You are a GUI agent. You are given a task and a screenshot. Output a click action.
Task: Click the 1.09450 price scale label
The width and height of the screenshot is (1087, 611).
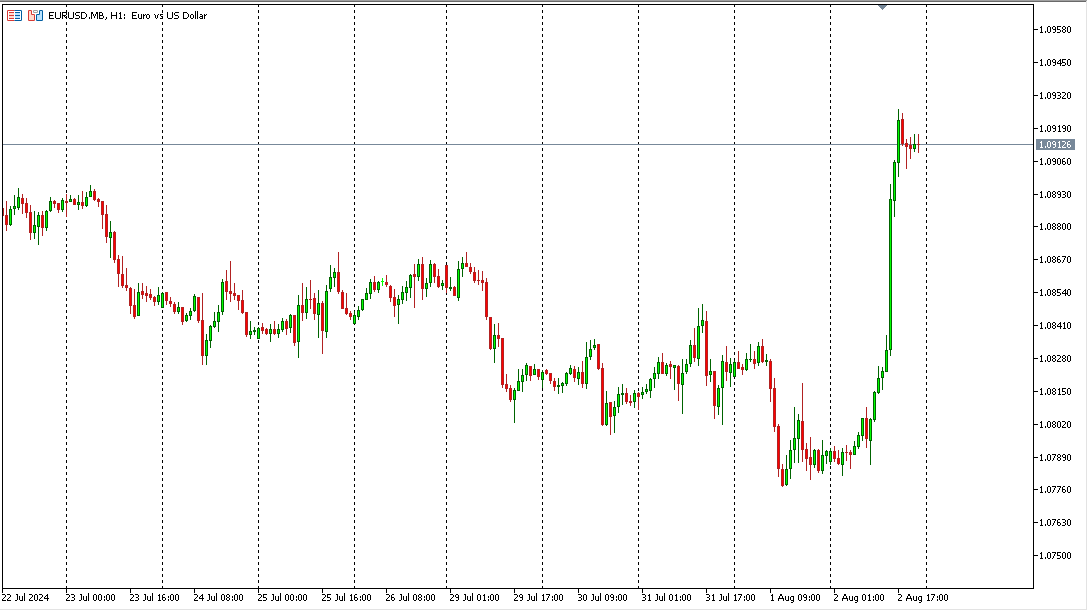1054,62
